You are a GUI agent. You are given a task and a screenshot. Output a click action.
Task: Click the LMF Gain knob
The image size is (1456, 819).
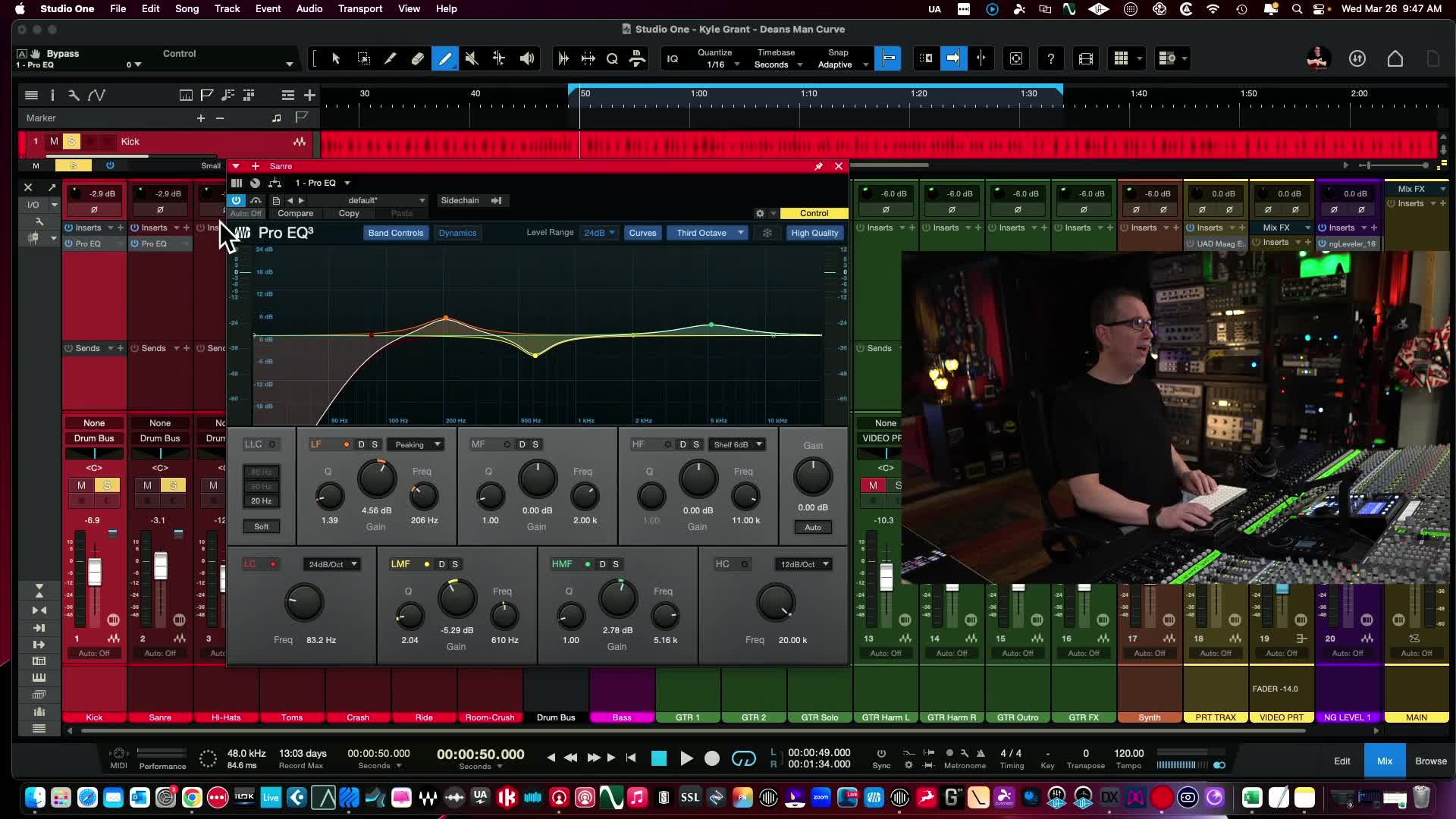[457, 598]
